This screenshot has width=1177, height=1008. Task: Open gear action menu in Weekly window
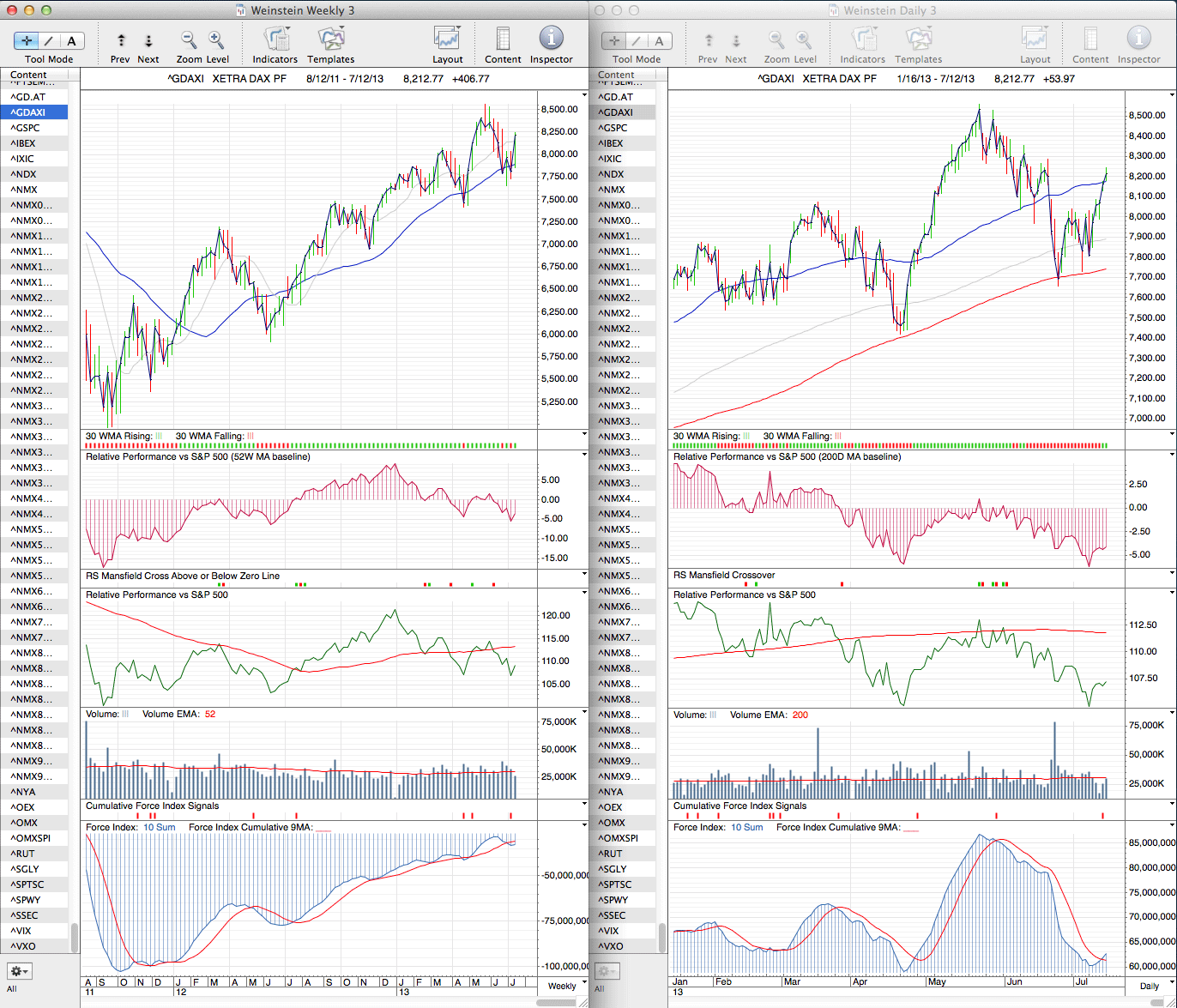tap(19, 971)
